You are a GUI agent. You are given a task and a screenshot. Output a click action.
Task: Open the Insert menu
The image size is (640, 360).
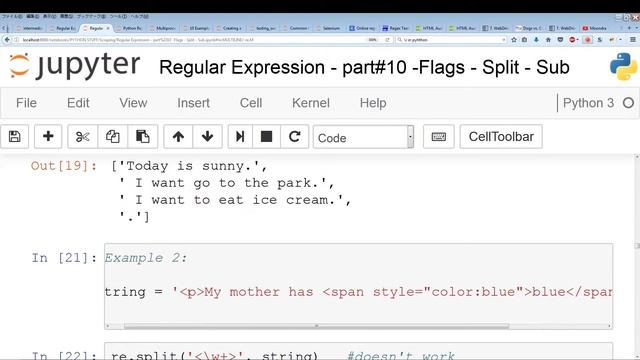tap(193, 103)
